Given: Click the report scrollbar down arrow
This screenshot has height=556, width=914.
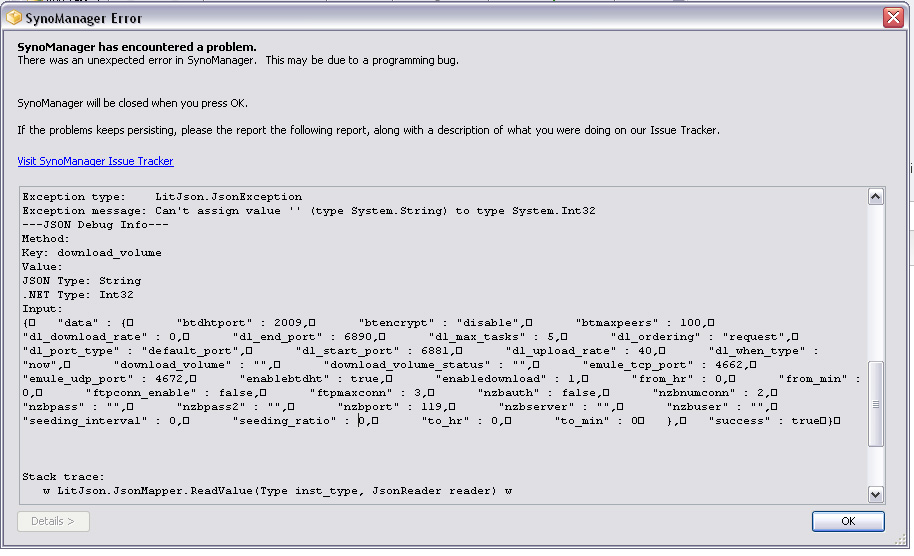Looking at the screenshot, I should tap(875, 494).
